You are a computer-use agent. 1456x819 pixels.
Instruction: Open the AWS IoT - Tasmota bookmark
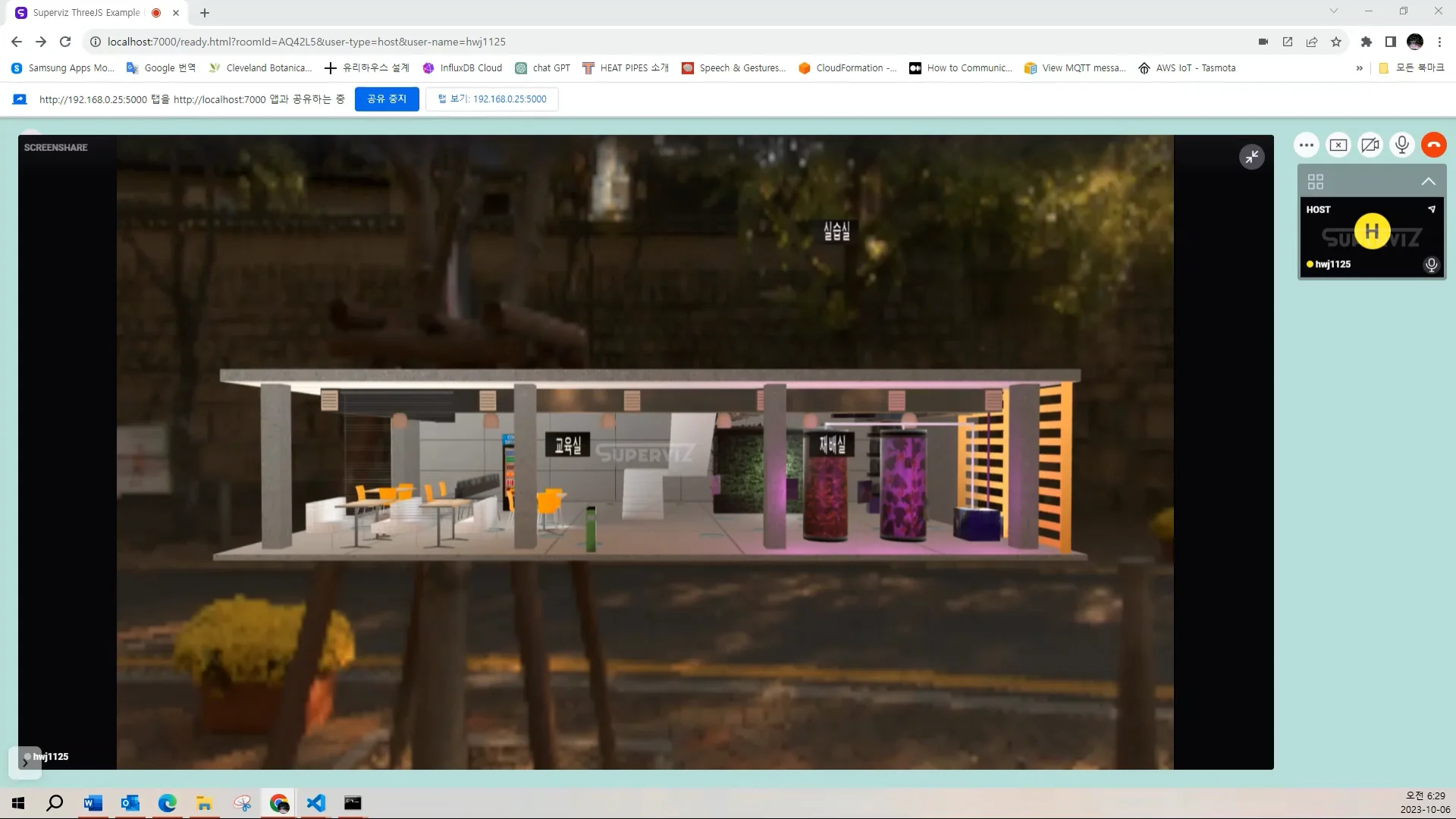pyautogui.click(x=1187, y=68)
